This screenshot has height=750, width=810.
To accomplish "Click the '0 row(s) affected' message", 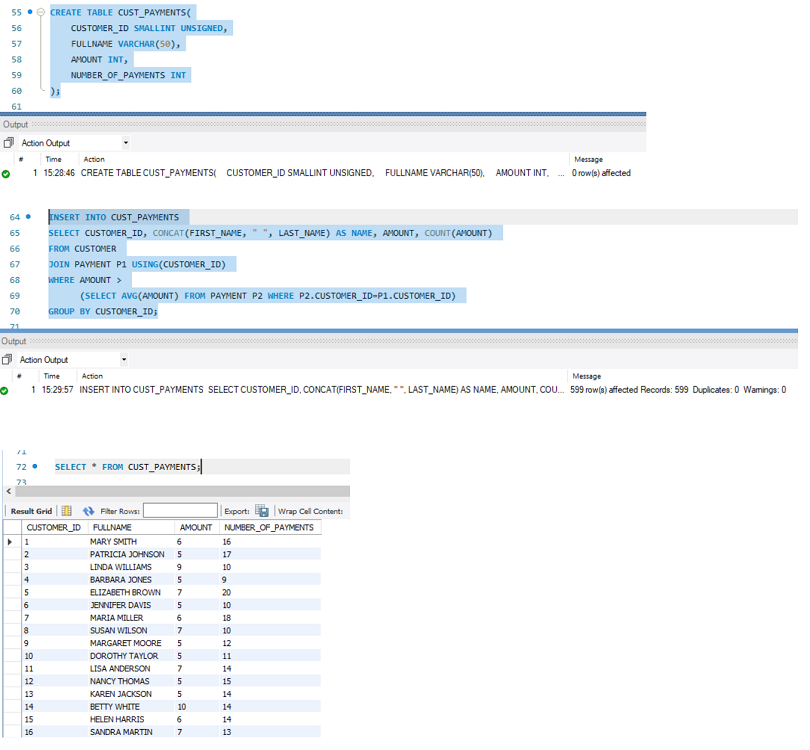I will pos(601,173).
